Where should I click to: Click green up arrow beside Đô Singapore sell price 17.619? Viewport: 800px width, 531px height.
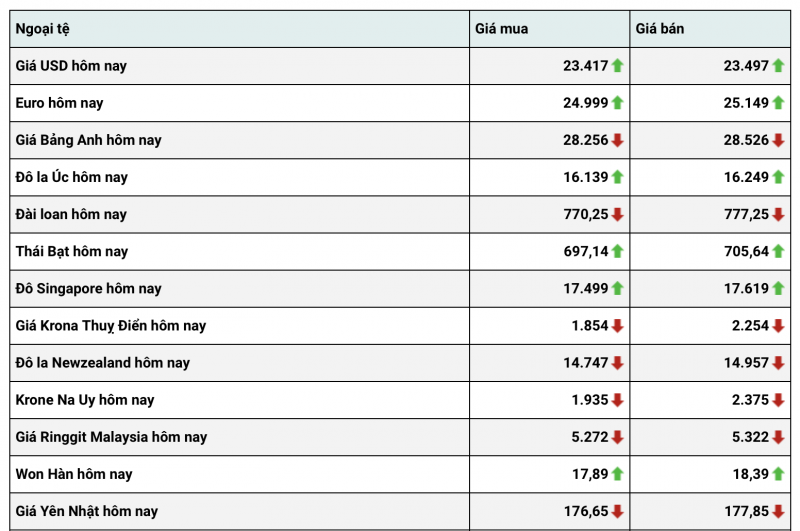[x=778, y=288]
